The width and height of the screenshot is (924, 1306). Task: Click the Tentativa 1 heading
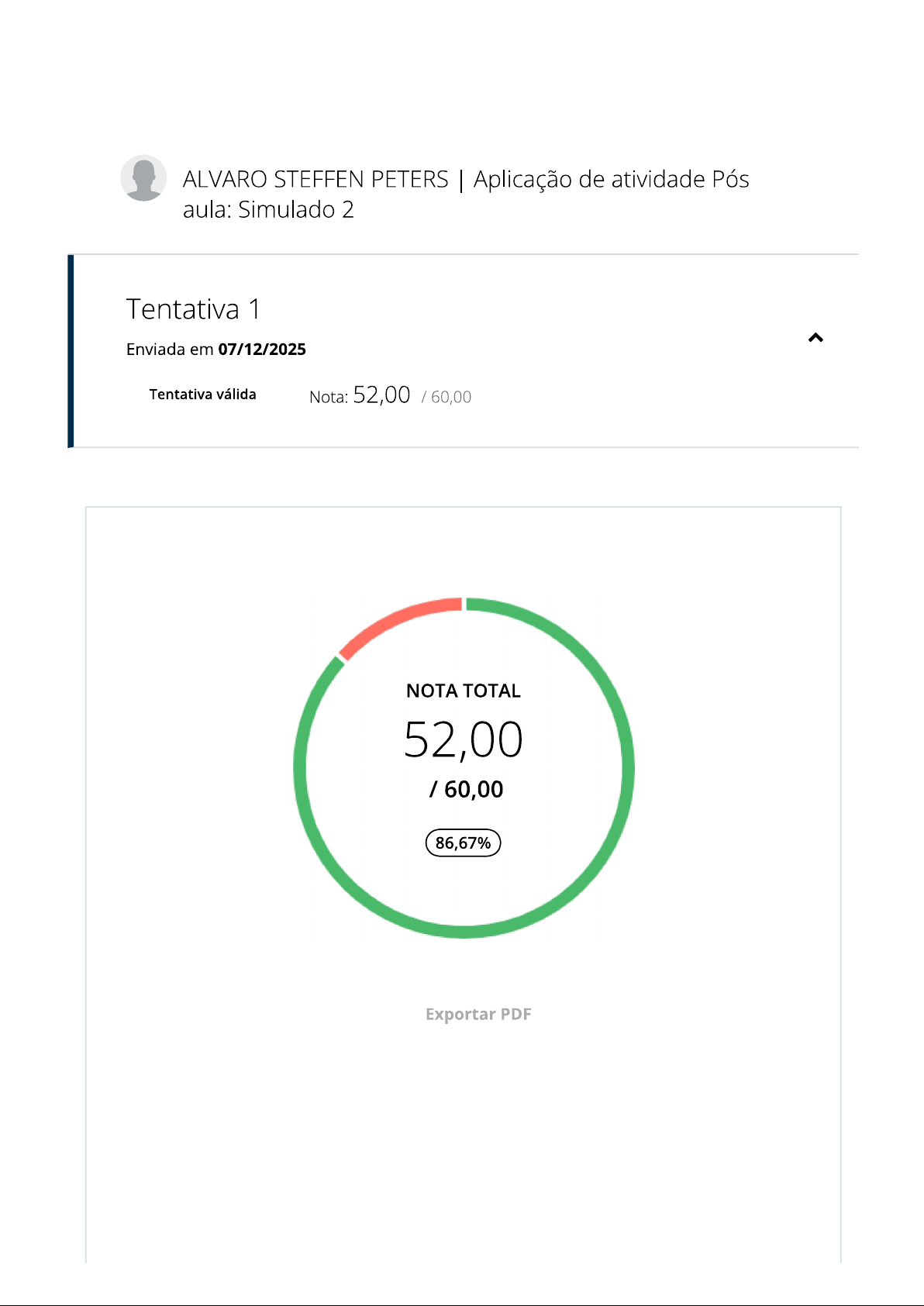click(193, 309)
